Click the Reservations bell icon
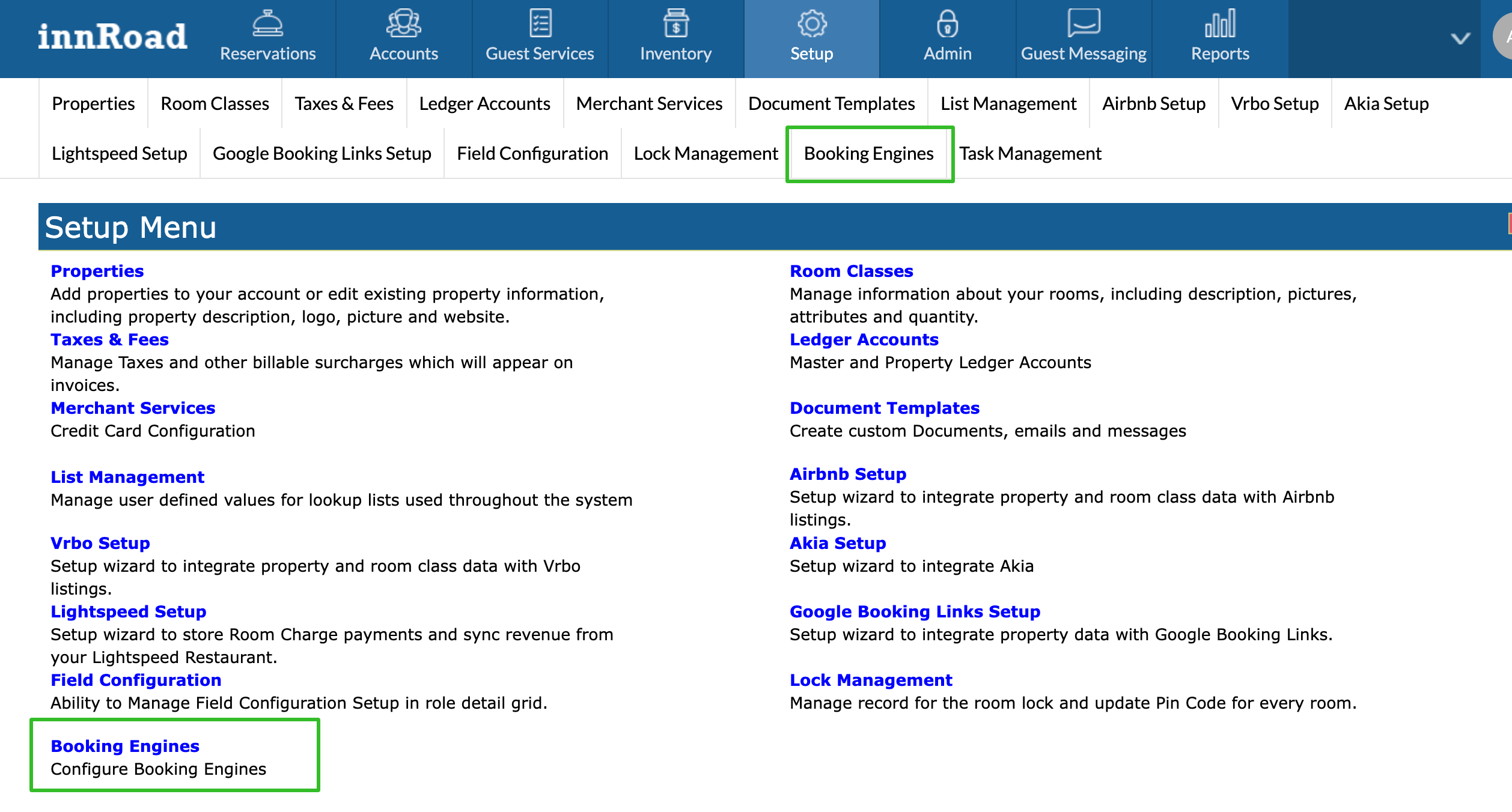The image size is (1512, 812). 267,24
